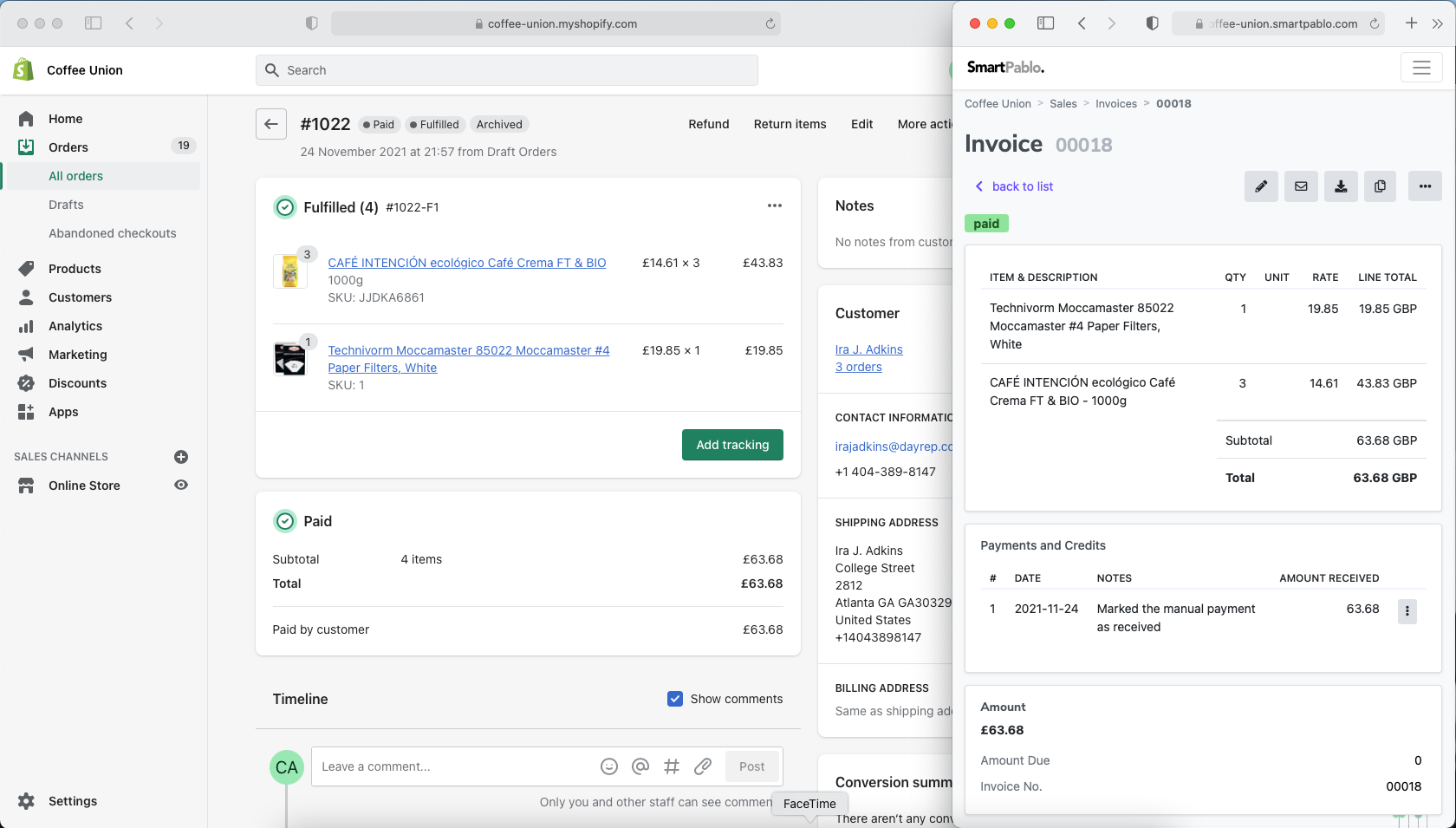
Task: Go to Analytics section
Action: tap(75, 326)
